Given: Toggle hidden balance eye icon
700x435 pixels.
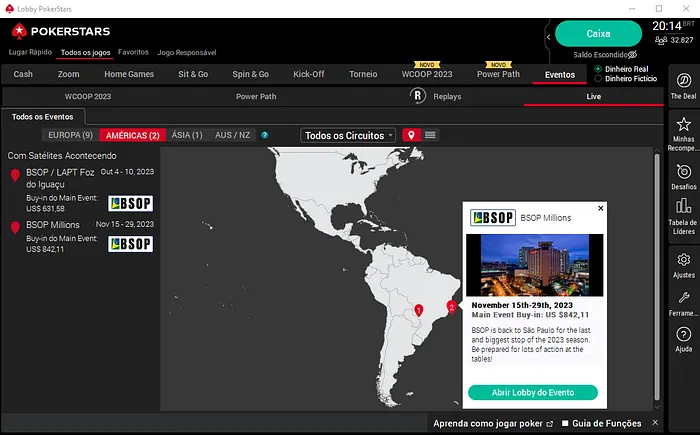Looking at the screenshot, I should pyautogui.click(x=632, y=54).
